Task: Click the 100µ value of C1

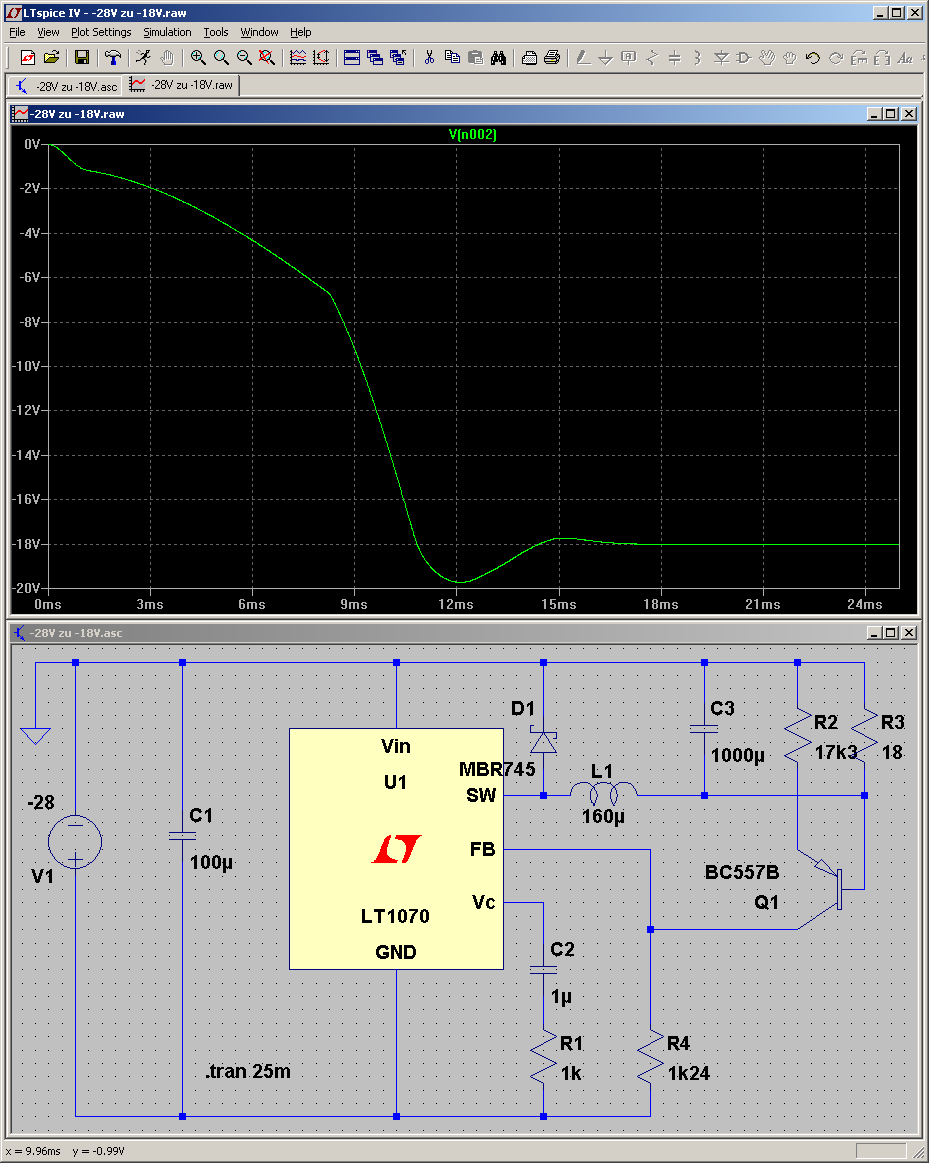Action: click(211, 863)
